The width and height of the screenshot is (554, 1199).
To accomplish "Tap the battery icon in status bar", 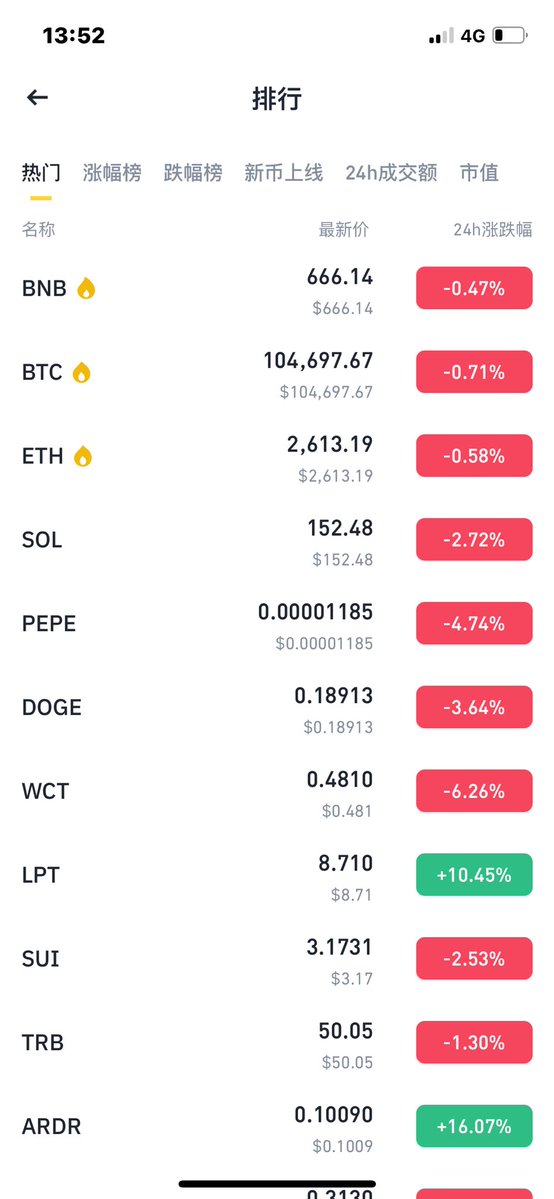I will (x=510, y=35).
